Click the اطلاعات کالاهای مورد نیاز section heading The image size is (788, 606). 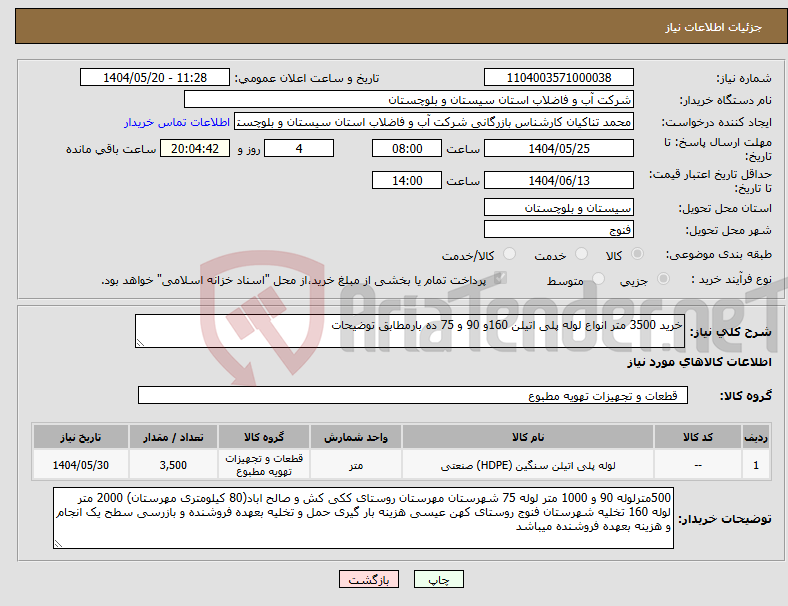tap(699, 362)
